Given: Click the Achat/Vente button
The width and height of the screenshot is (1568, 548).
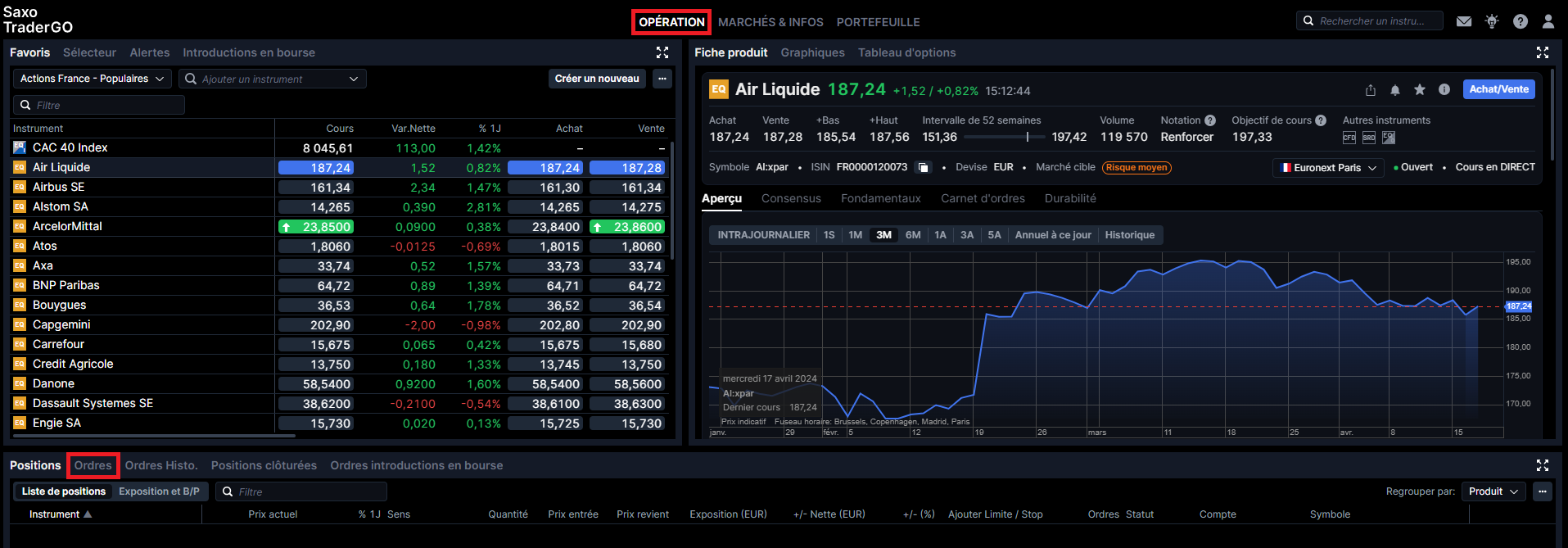Looking at the screenshot, I should tap(1498, 89).
